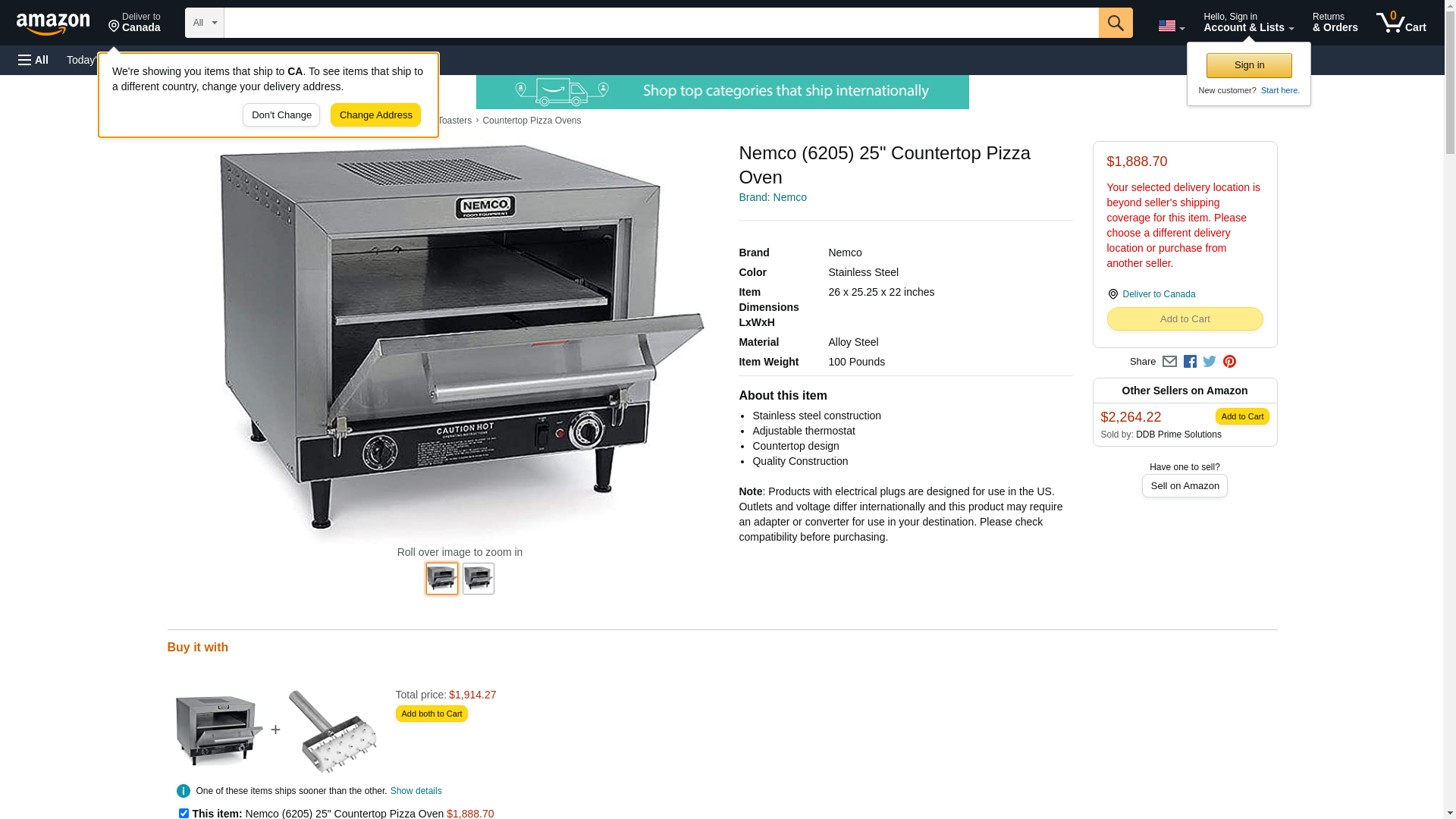Expand the All search category dropdown

pyautogui.click(x=205, y=23)
